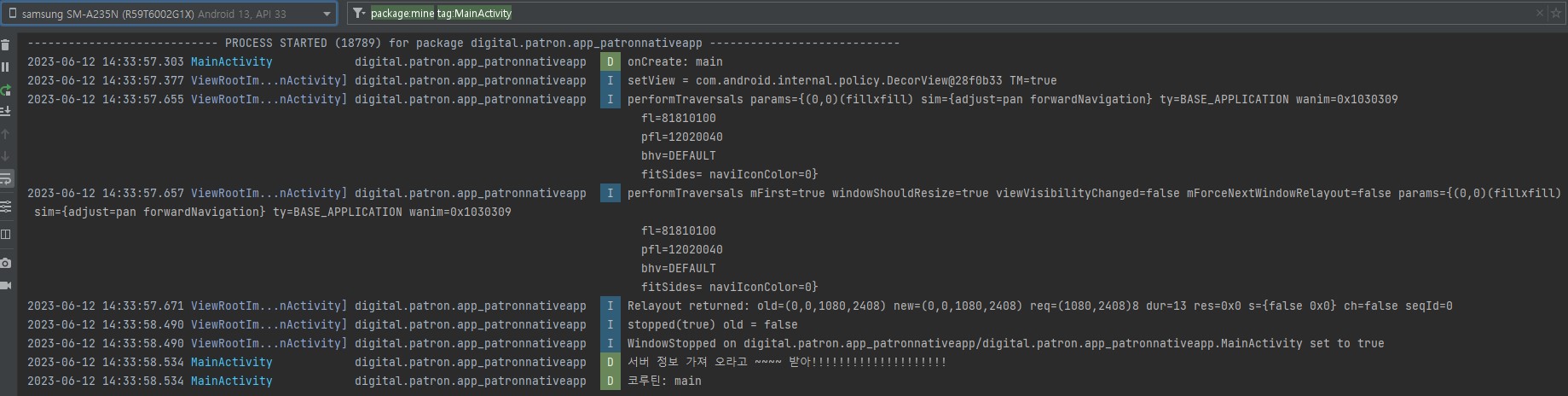Click the D level badge on the 코루틴 row
Image resolution: width=1568 pixels, height=396 pixels.
click(610, 381)
